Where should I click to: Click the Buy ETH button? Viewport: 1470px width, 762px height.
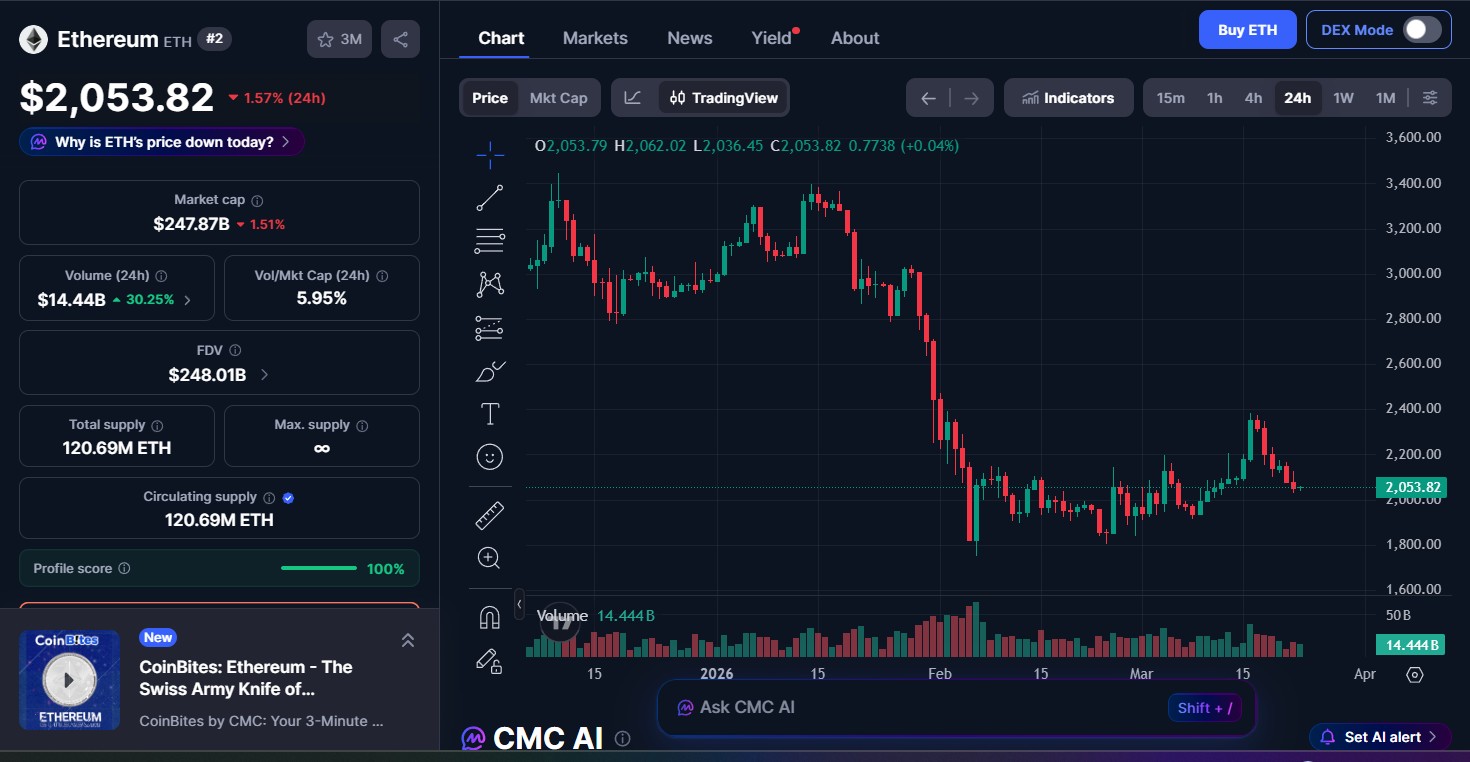coord(1247,29)
